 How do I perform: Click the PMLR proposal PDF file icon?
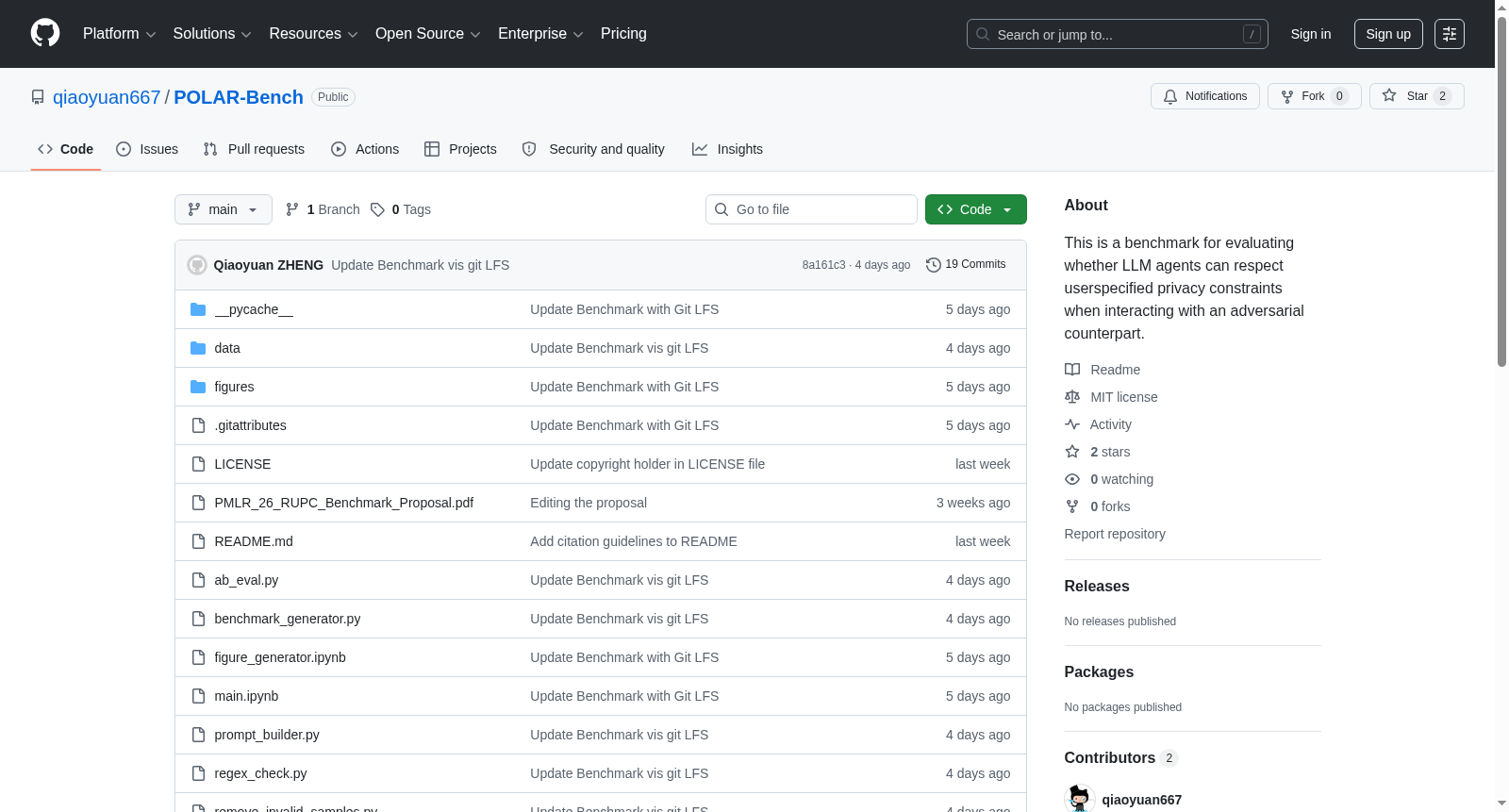[198, 503]
